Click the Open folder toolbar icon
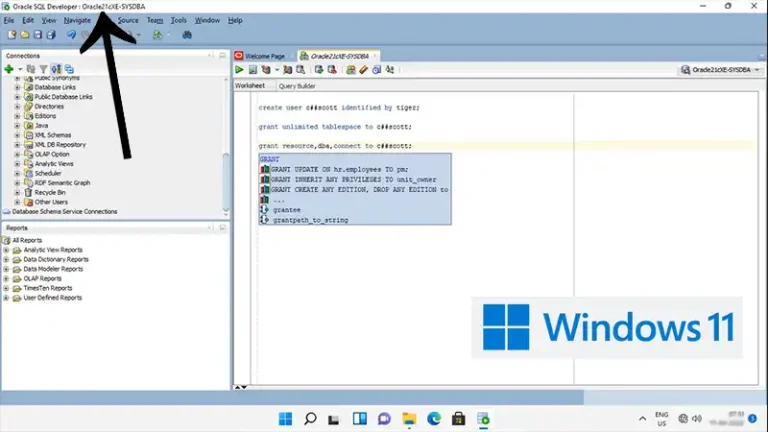 [x=24, y=35]
